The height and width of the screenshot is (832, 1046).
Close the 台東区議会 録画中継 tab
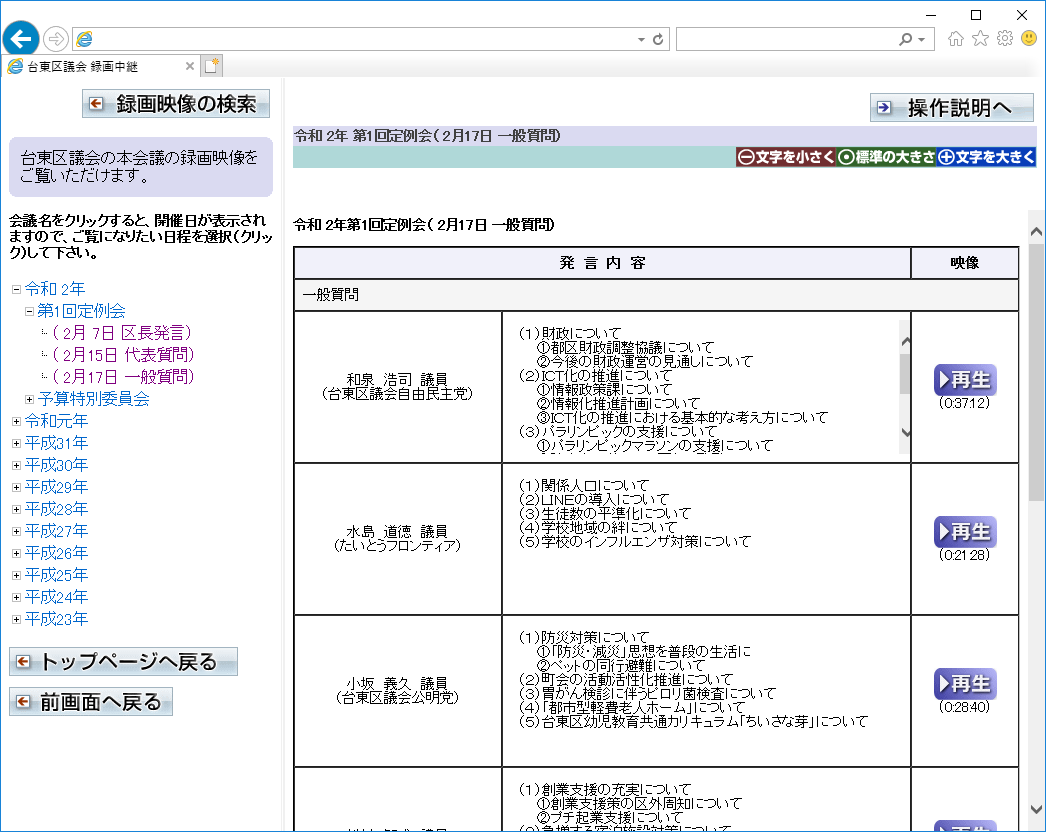[x=189, y=66]
